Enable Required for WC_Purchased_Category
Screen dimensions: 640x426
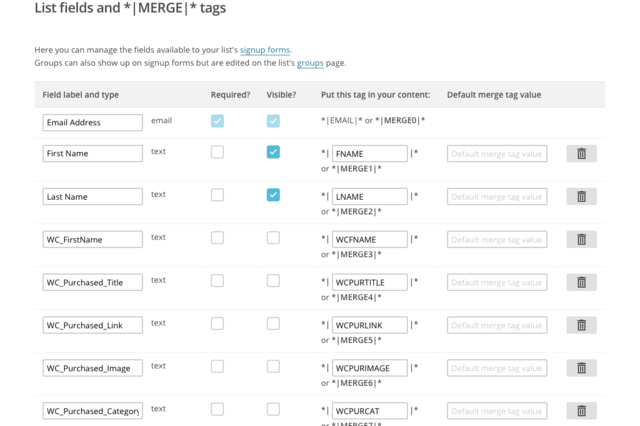(x=217, y=409)
